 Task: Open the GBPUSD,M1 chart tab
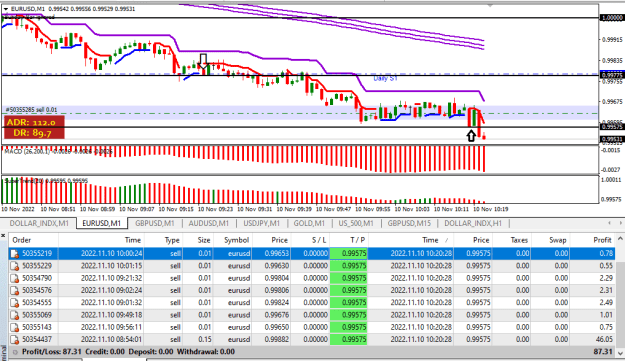[155, 224]
